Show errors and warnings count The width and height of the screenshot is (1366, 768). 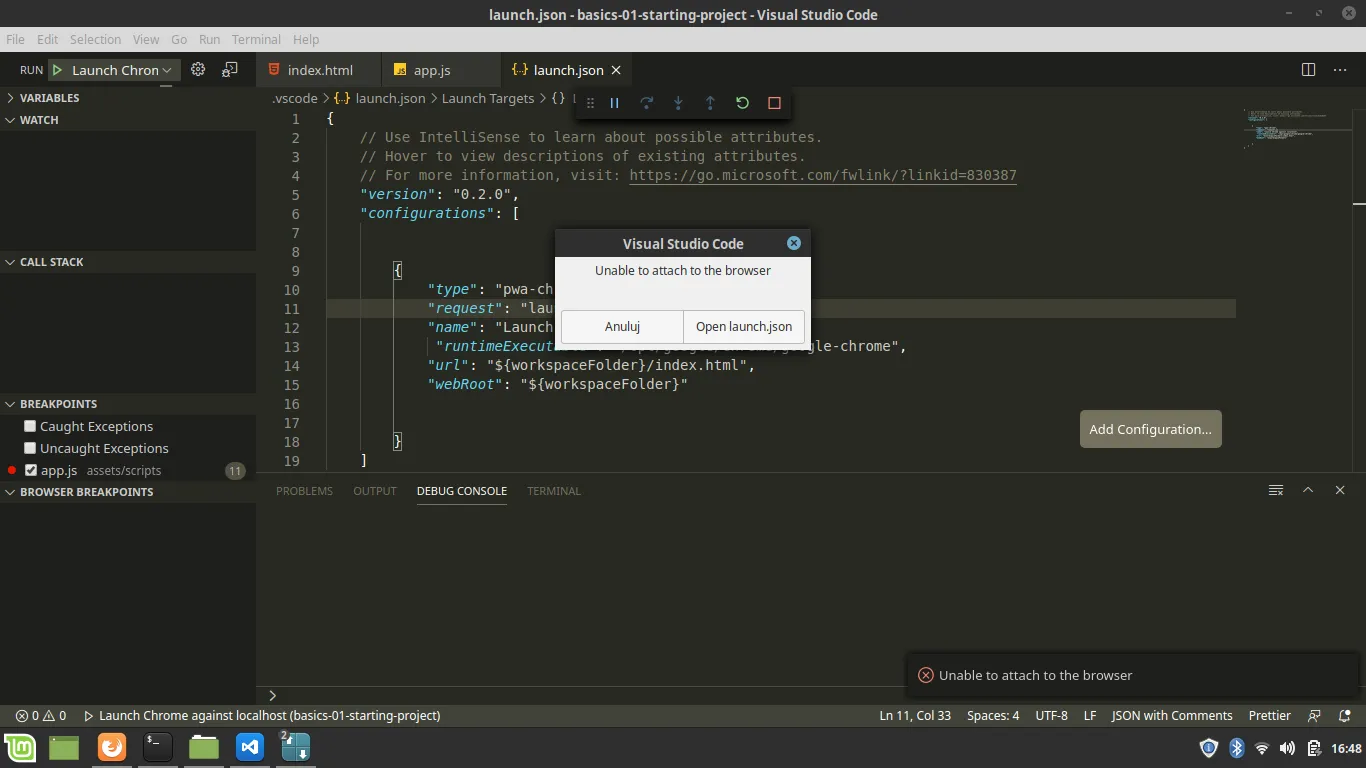[41, 716]
